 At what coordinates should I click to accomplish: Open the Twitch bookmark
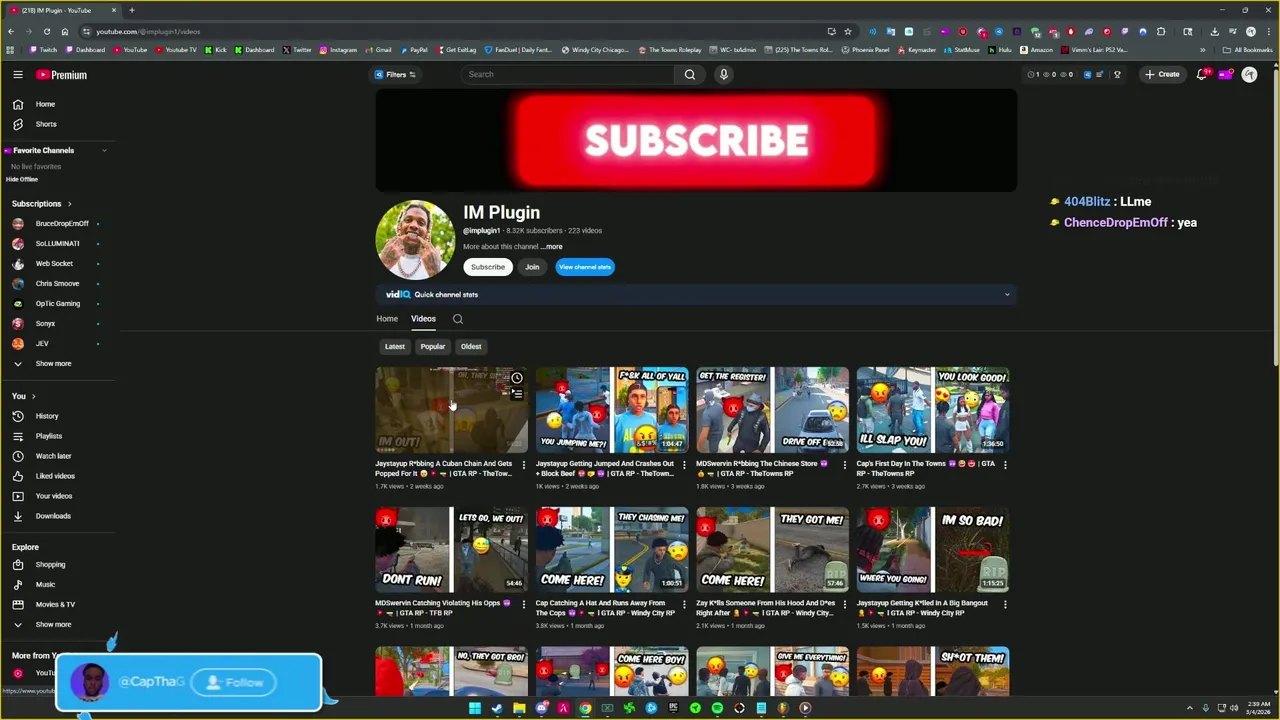tap(43, 50)
